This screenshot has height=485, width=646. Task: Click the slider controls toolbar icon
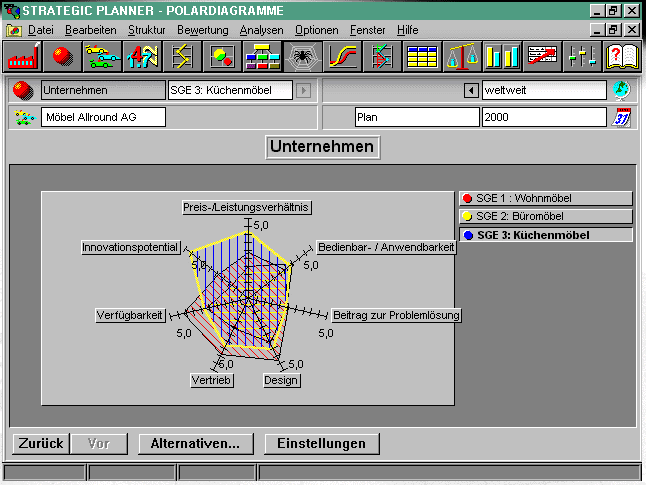click(x=582, y=56)
